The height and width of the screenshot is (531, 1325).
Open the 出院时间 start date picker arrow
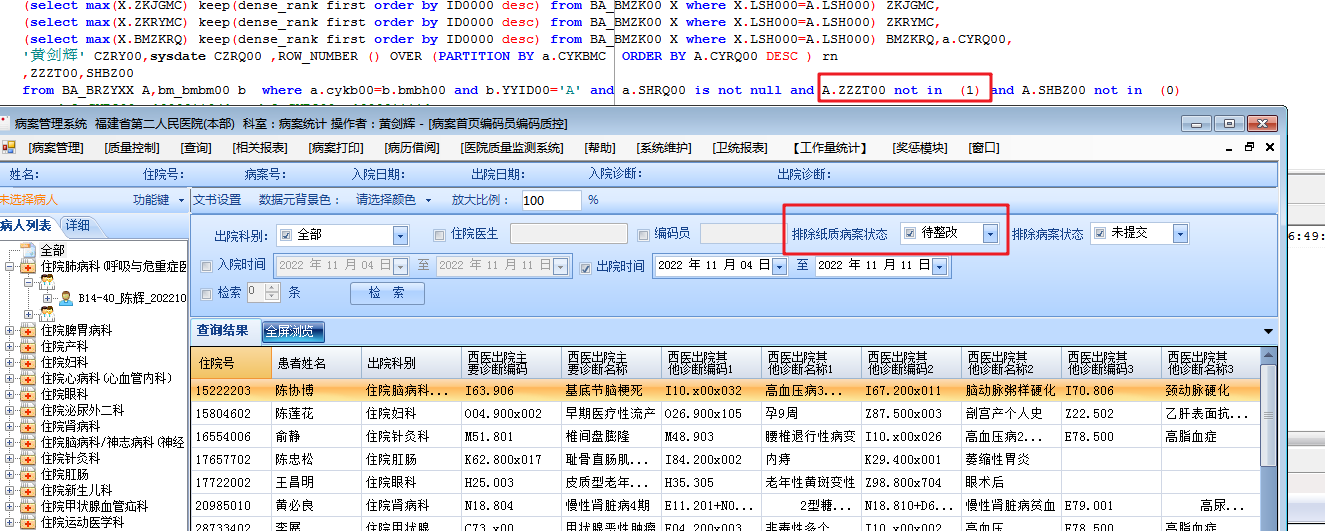pyautogui.click(x=778, y=267)
